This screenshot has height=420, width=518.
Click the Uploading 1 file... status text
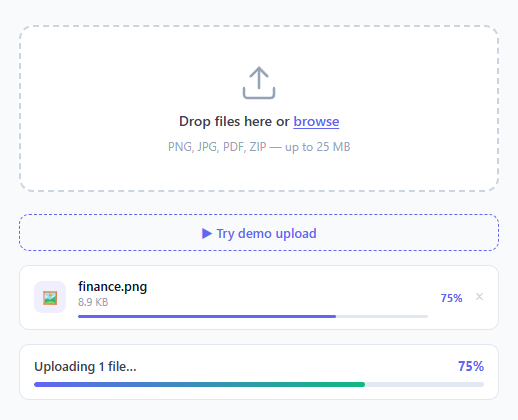tap(85, 367)
